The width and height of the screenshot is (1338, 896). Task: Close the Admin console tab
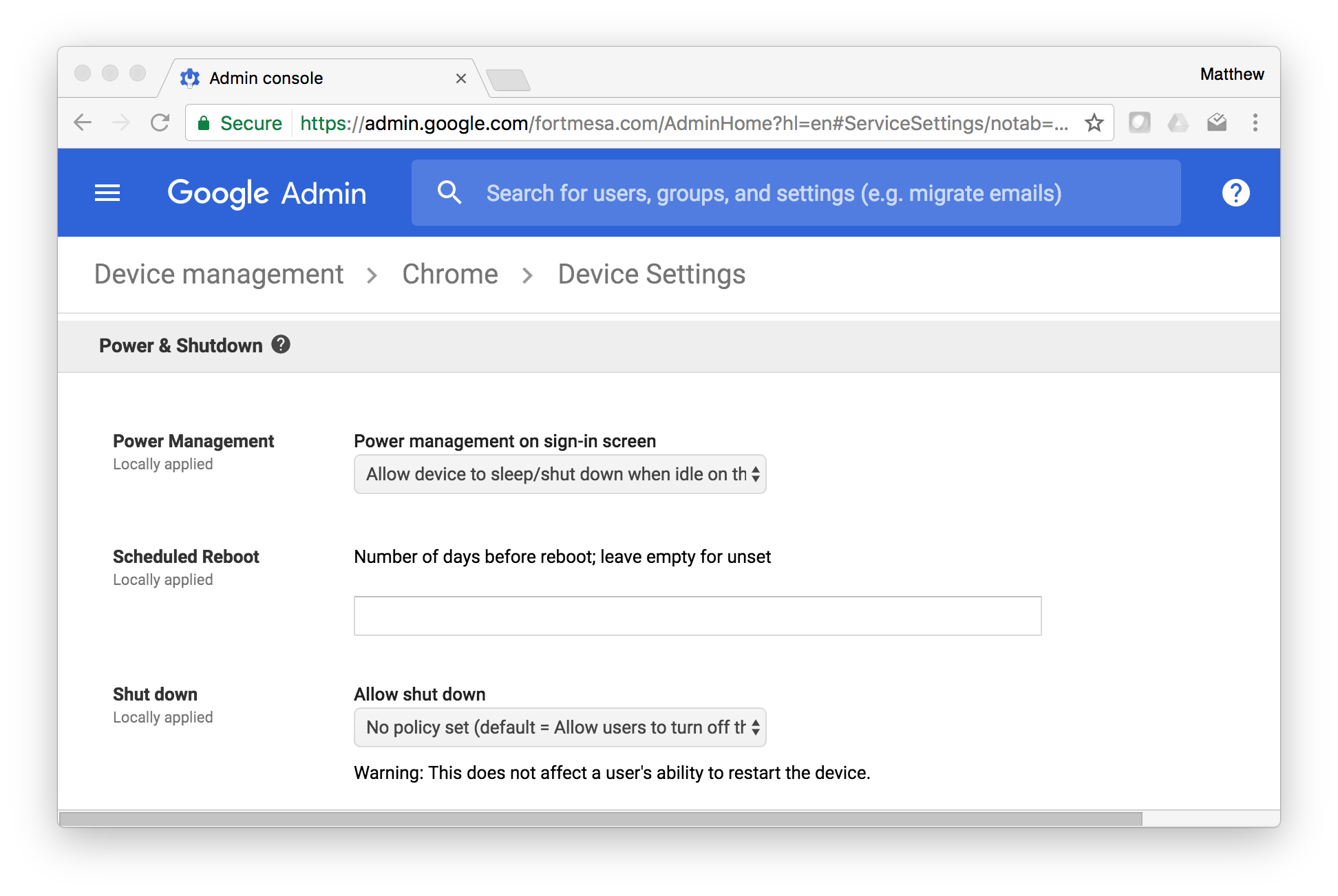461,78
